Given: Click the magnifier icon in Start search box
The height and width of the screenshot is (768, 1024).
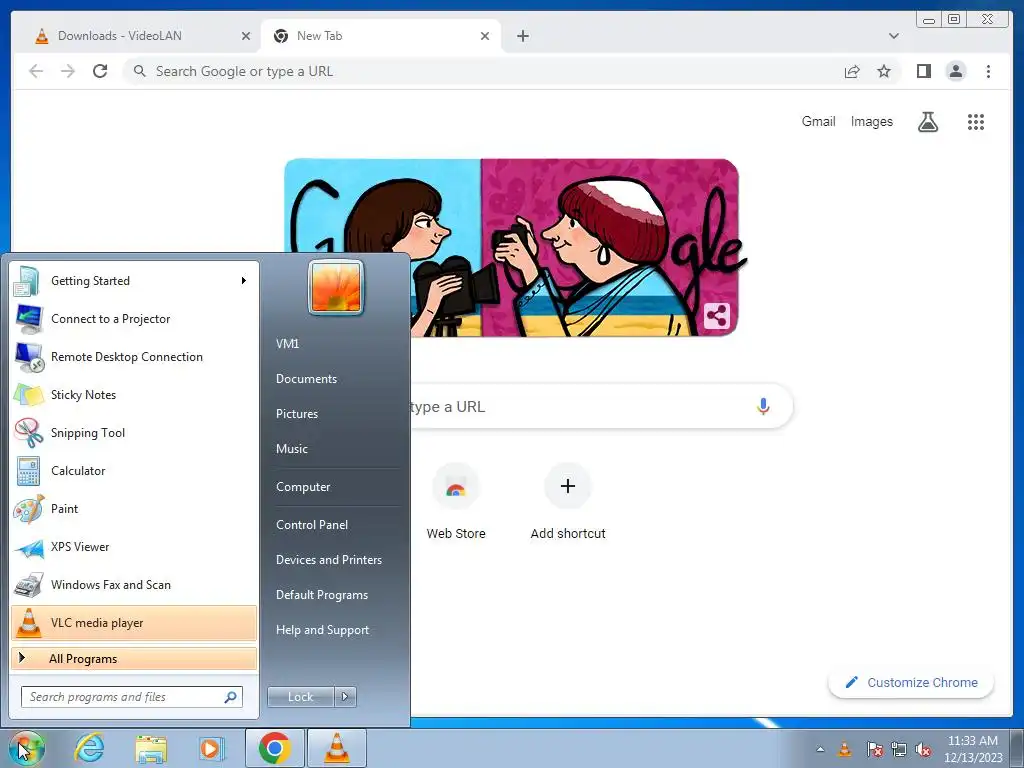Looking at the screenshot, I should 230,697.
